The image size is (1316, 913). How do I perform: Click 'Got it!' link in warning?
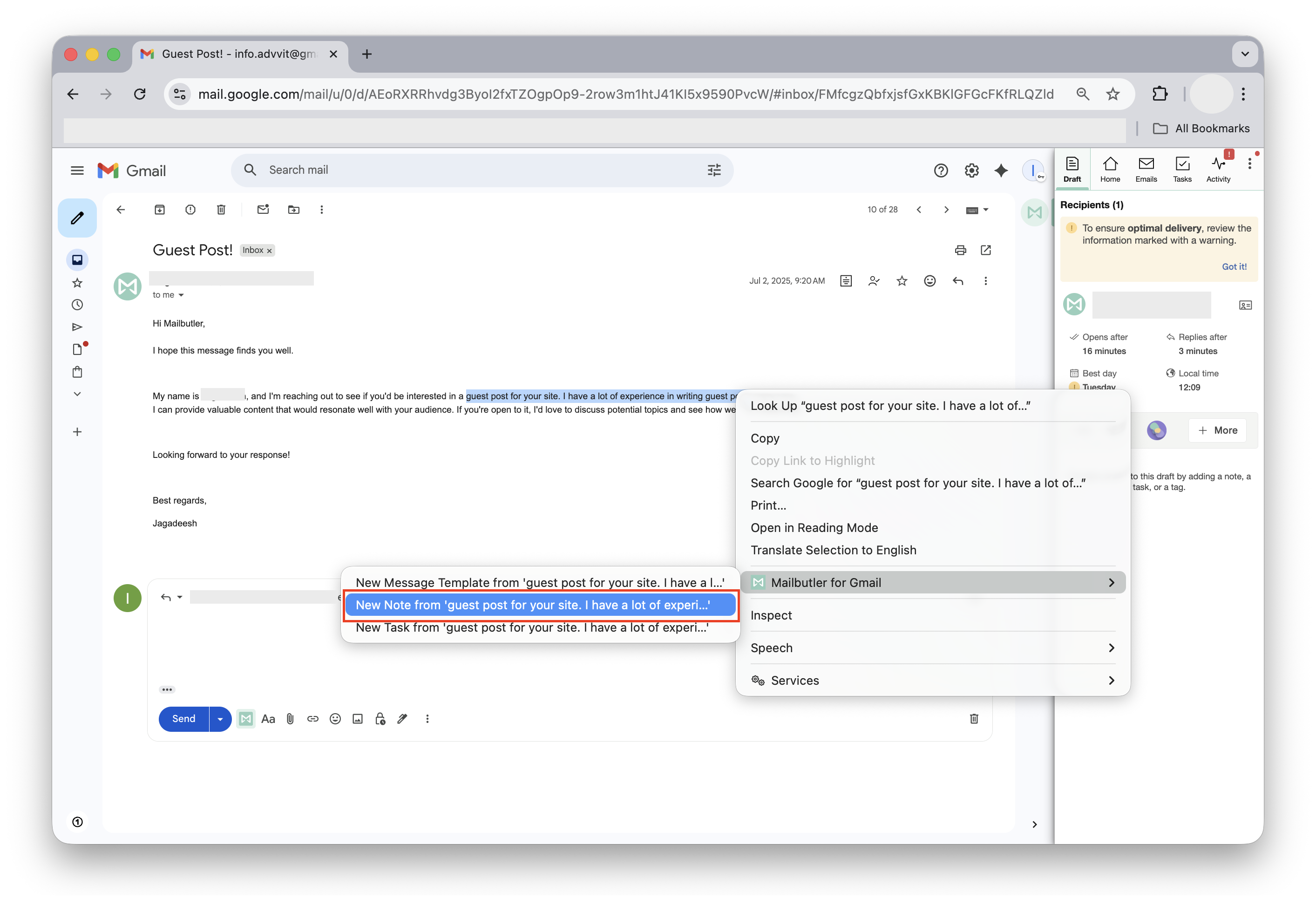click(1234, 266)
